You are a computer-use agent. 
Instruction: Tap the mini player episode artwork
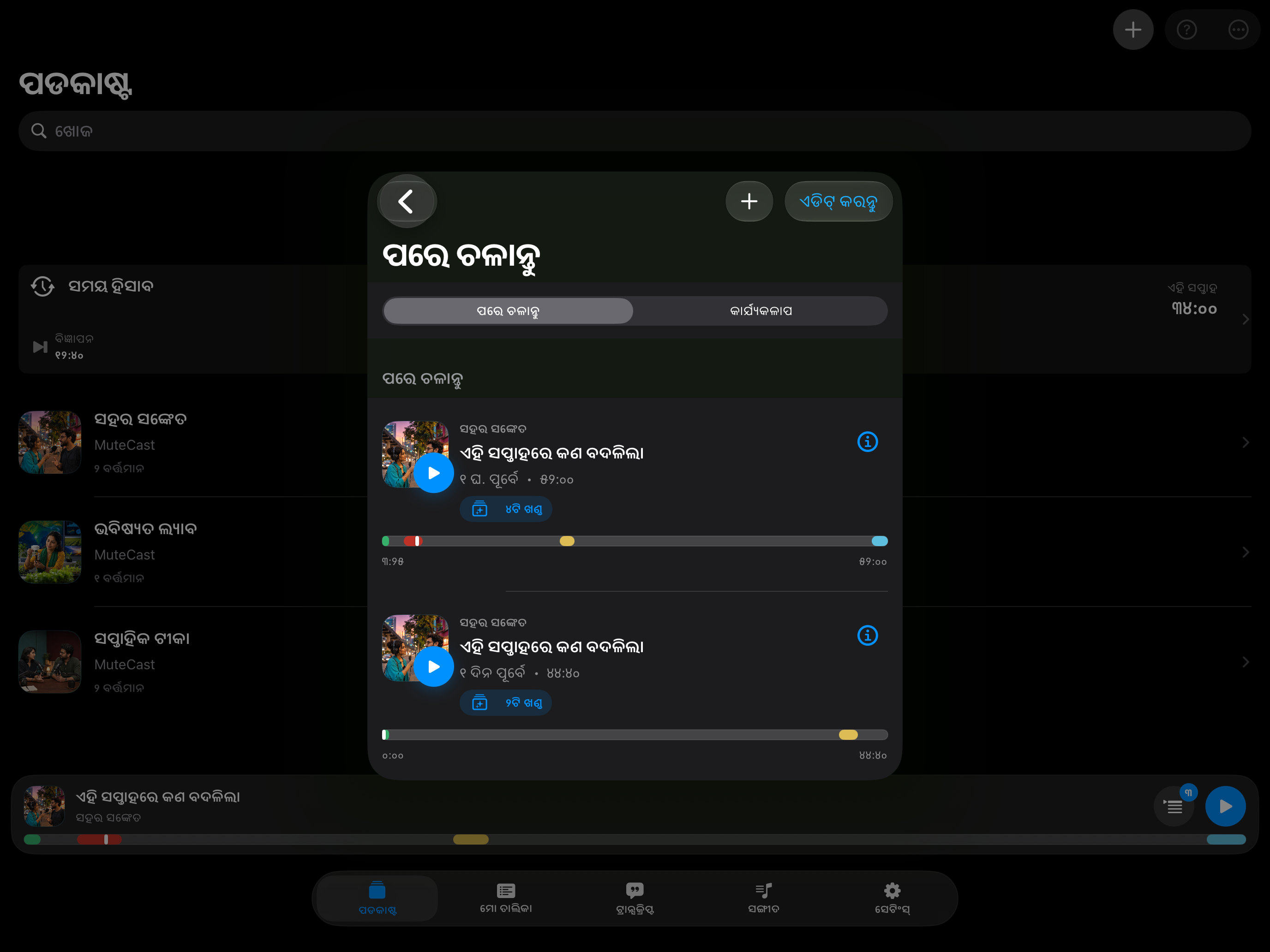[x=44, y=806]
